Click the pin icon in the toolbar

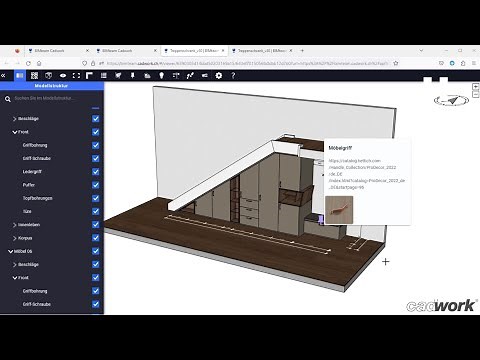(x=132, y=76)
